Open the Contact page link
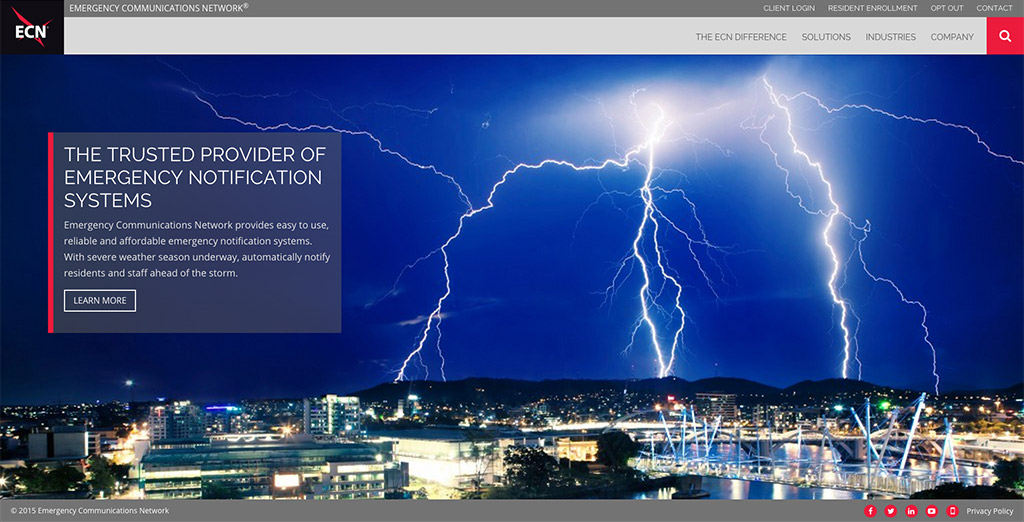 click(995, 8)
